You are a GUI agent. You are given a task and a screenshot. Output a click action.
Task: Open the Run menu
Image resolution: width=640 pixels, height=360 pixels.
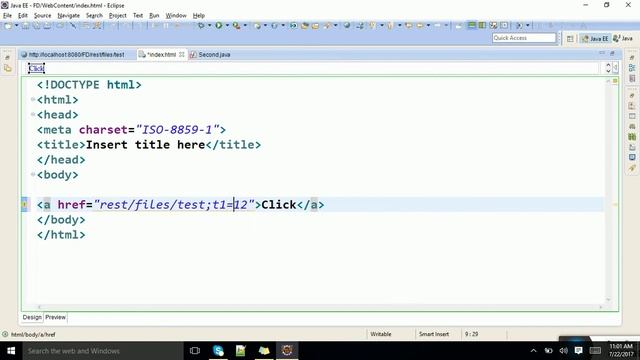click(x=154, y=16)
